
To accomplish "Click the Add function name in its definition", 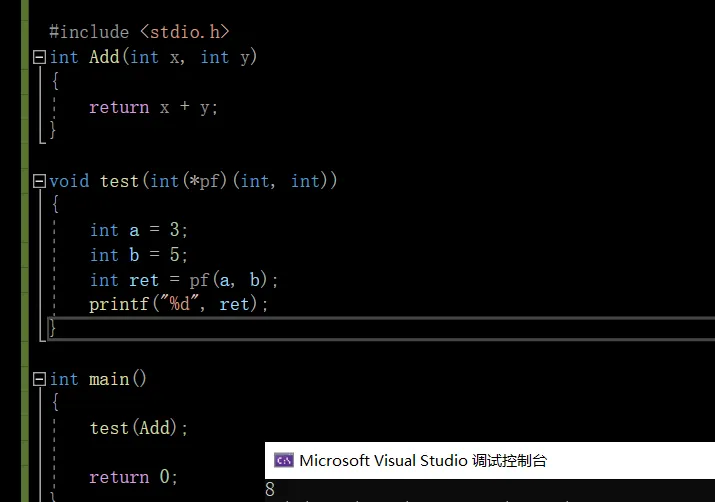I will [104, 57].
